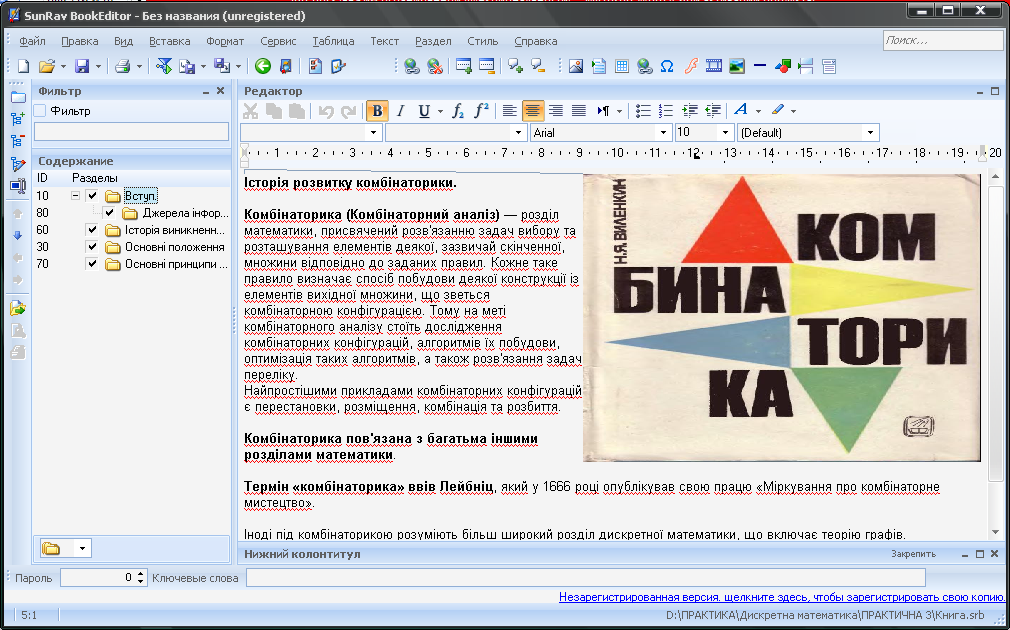Select the Джерела інфор... subsection

(x=186, y=213)
